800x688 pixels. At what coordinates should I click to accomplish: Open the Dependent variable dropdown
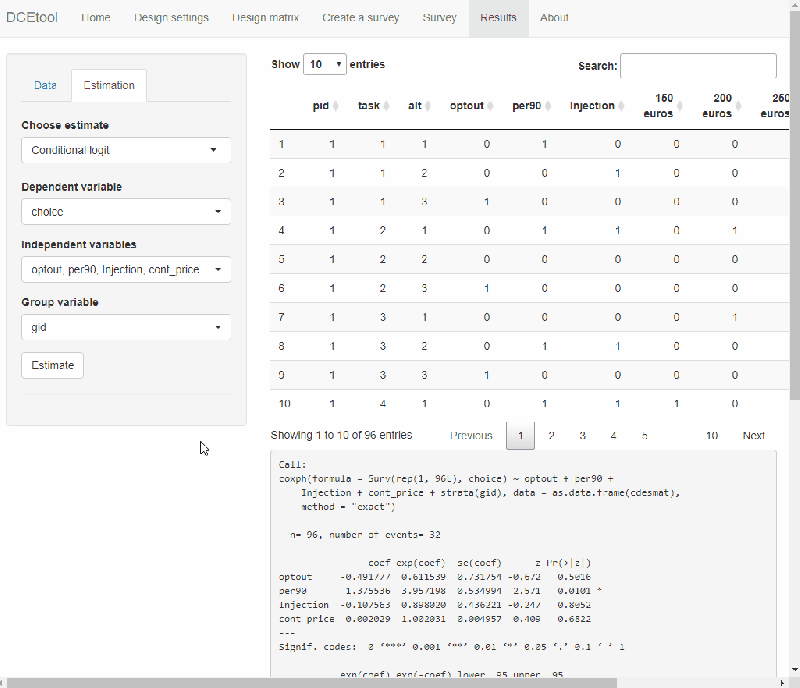(126, 212)
